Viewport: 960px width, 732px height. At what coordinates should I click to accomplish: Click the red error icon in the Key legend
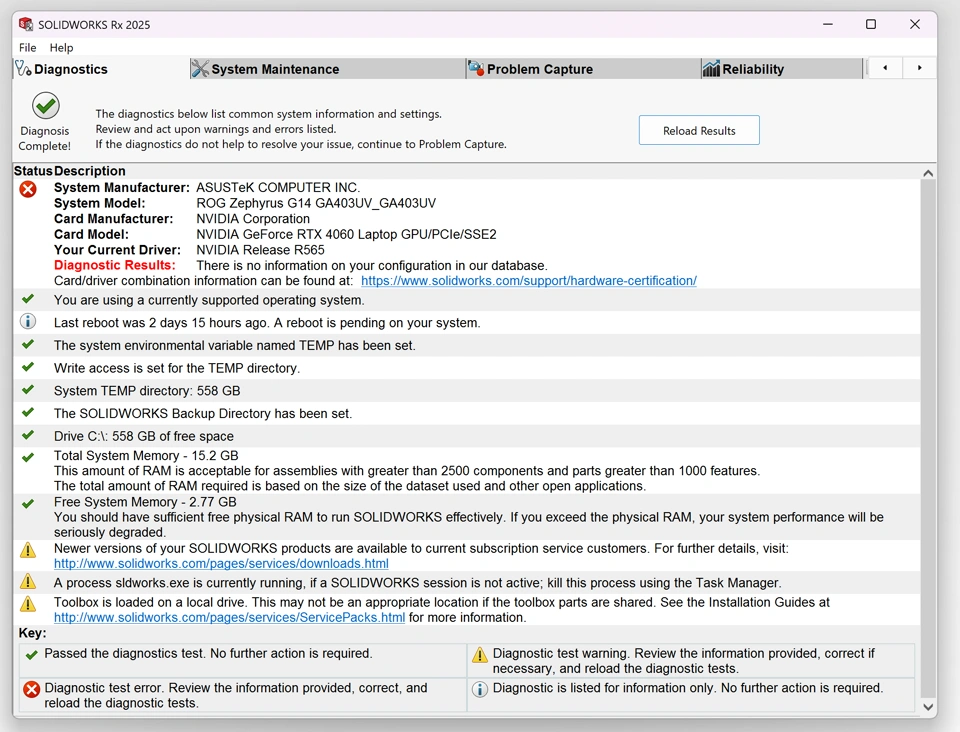(31, 690)
